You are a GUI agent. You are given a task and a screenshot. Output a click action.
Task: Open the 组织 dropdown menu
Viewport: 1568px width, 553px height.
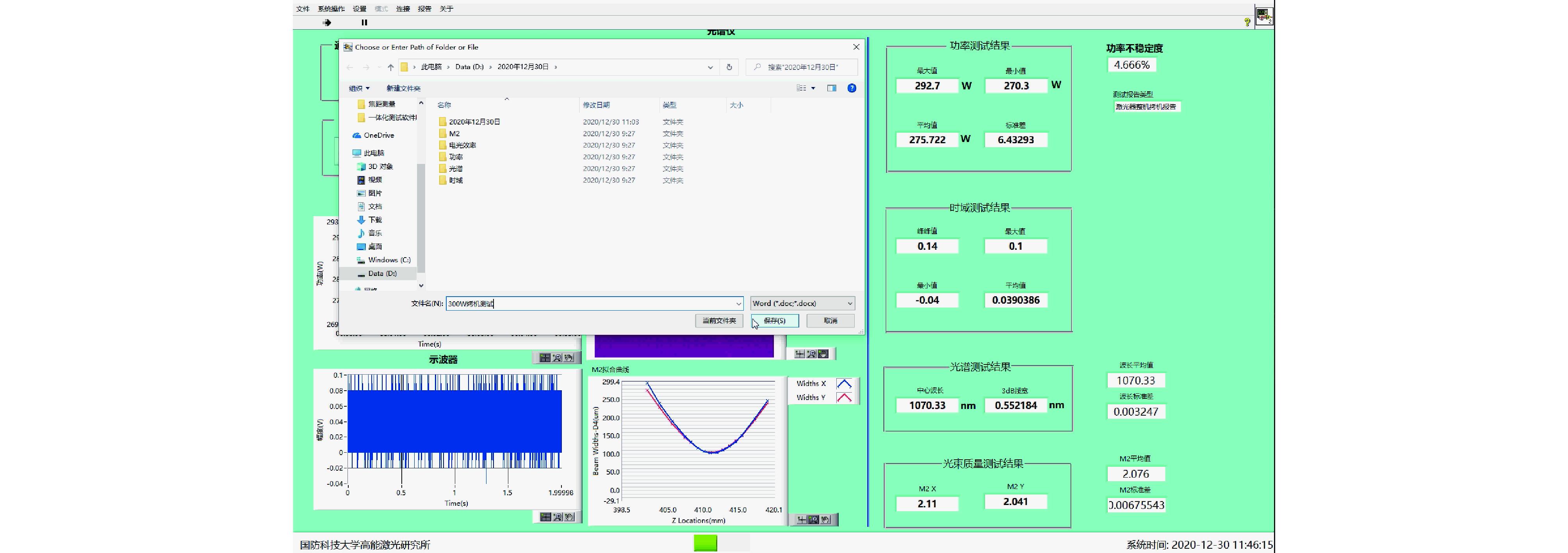(x=358, y=88)
